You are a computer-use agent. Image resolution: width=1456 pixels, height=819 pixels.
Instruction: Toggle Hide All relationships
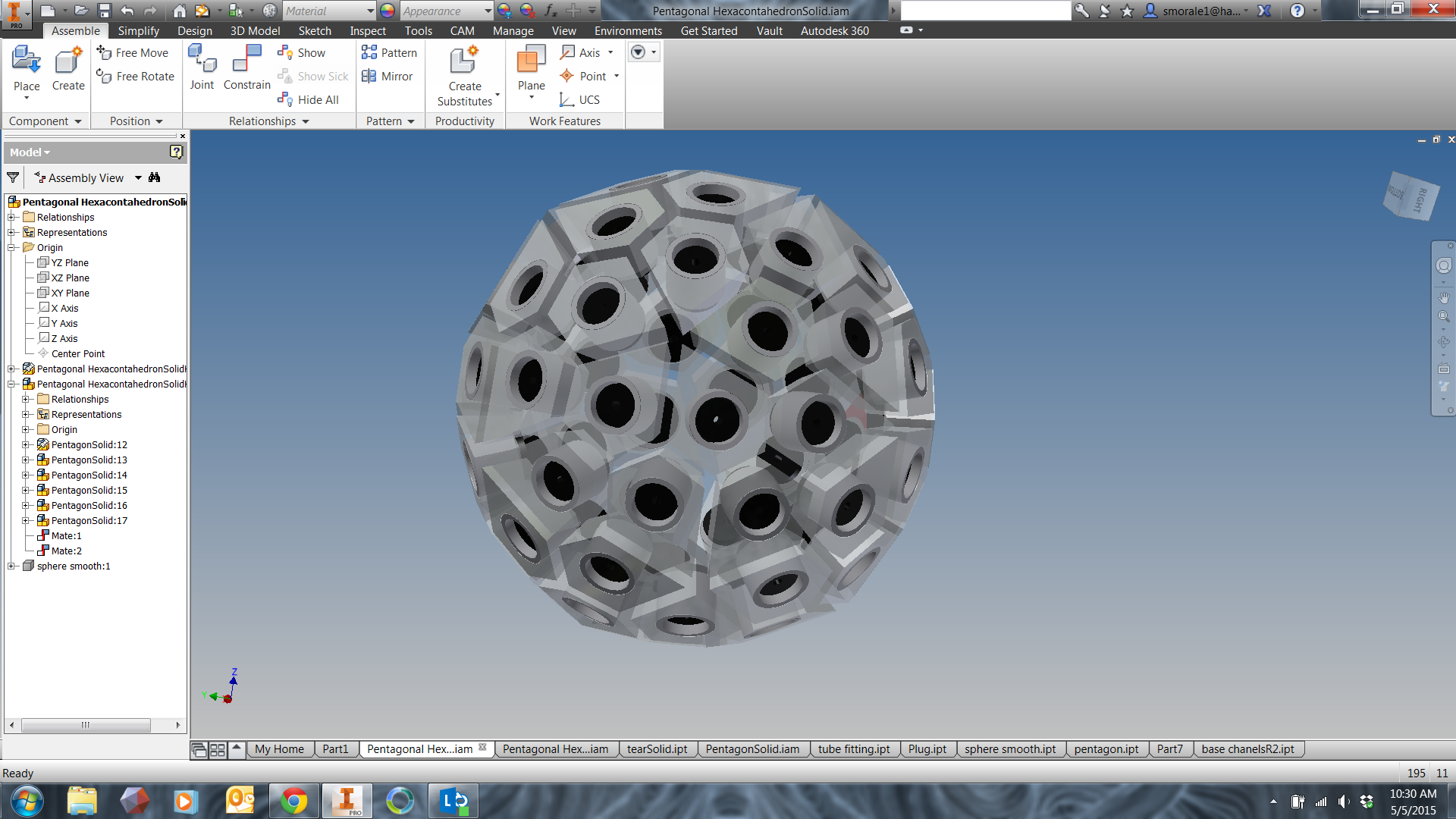[x=309, y=99]
